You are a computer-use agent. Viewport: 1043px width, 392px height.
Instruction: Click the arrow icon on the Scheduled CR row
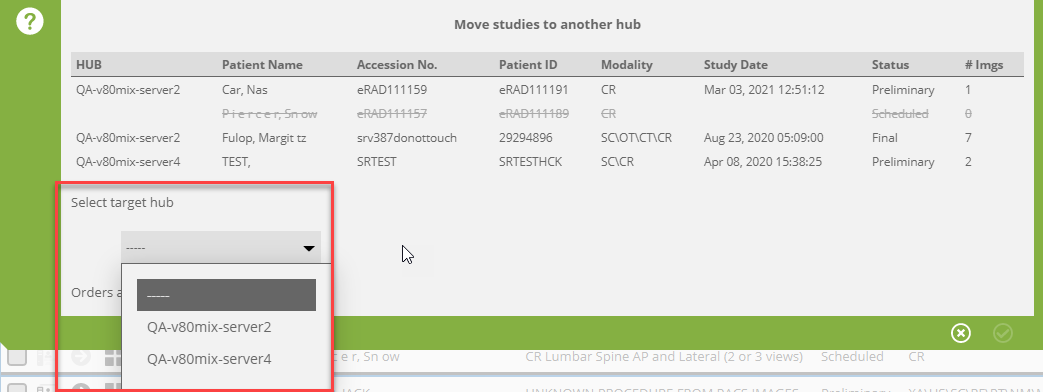[81, 357]
